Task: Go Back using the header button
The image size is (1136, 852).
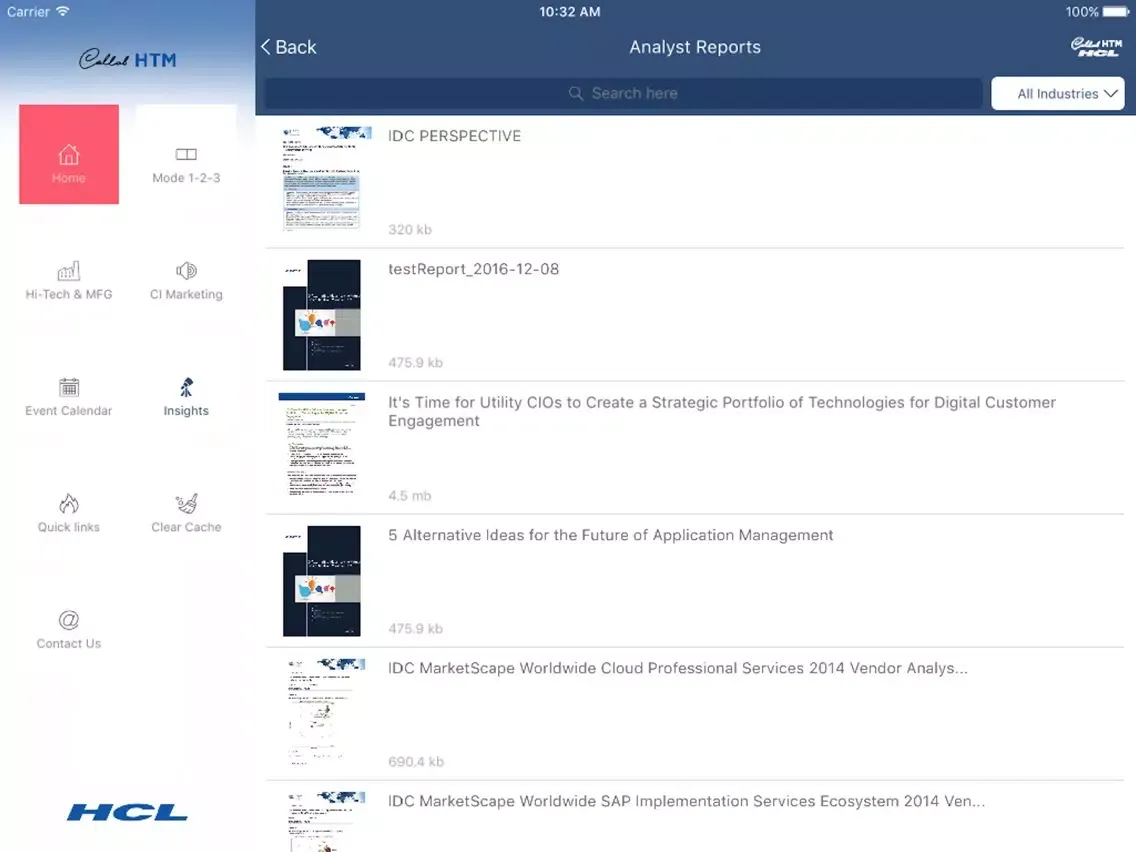Action: click(288, 47)
